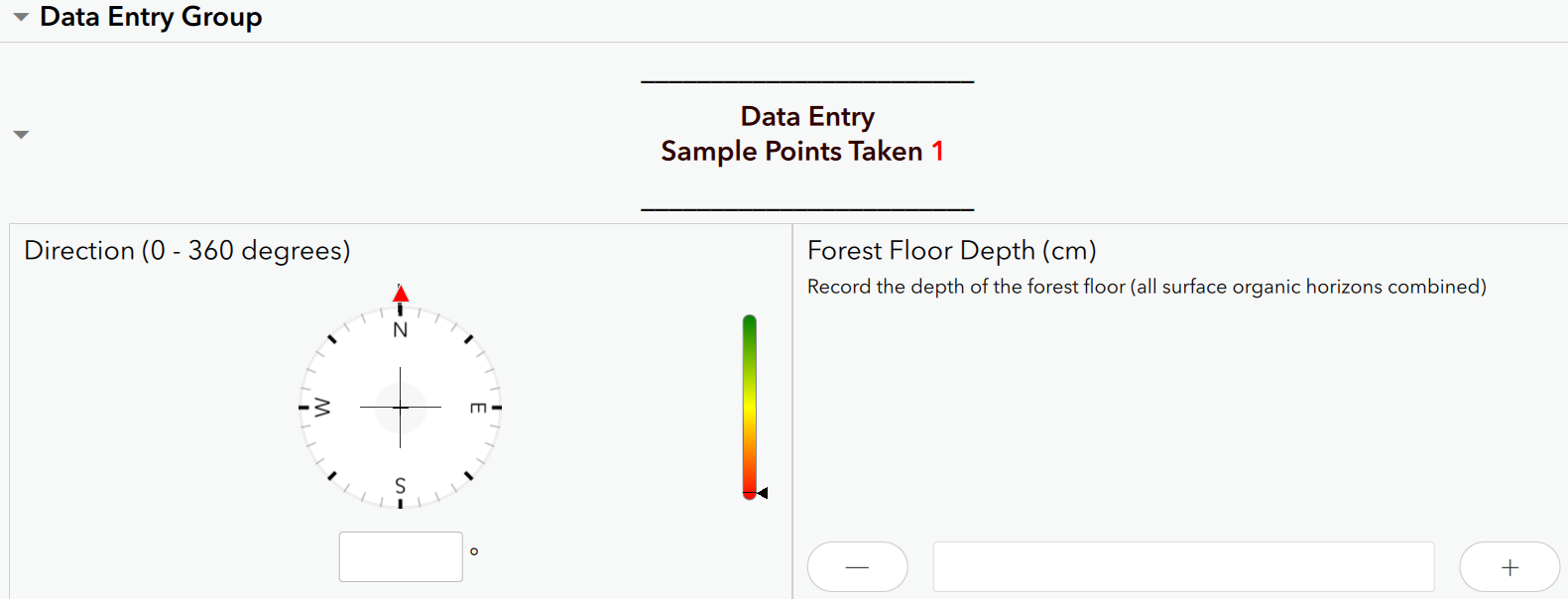
Task: Click the Forest Floor Depth (cm) label
Action: 952,250
